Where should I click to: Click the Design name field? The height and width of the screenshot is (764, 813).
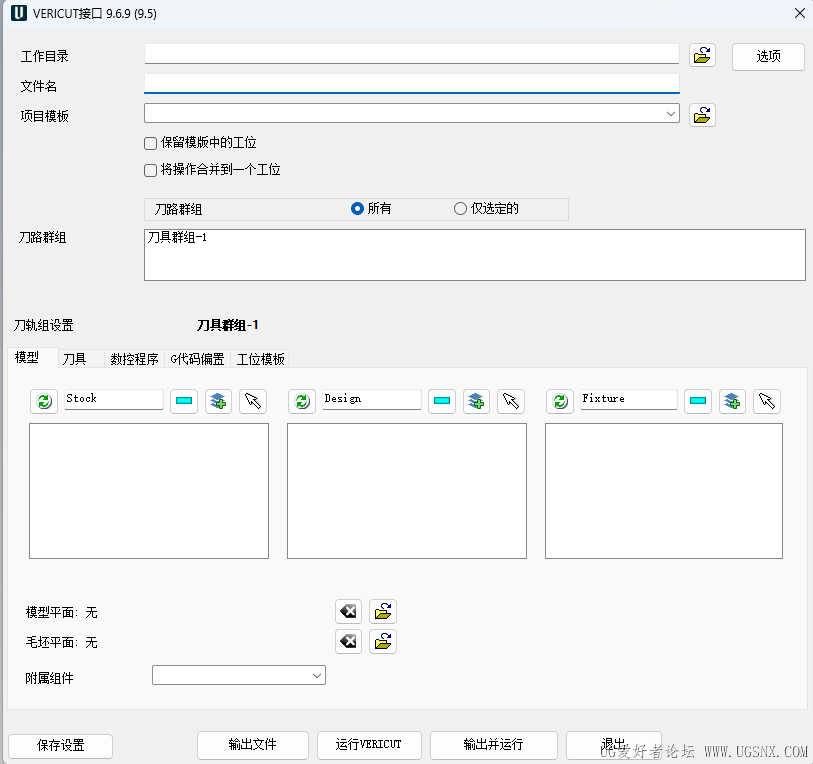(x=371, y=399)
